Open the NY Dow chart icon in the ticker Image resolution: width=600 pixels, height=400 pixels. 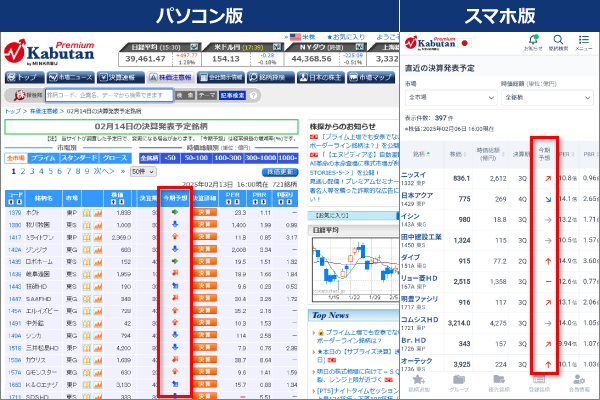pyautogui.click(x=359, y=47)
